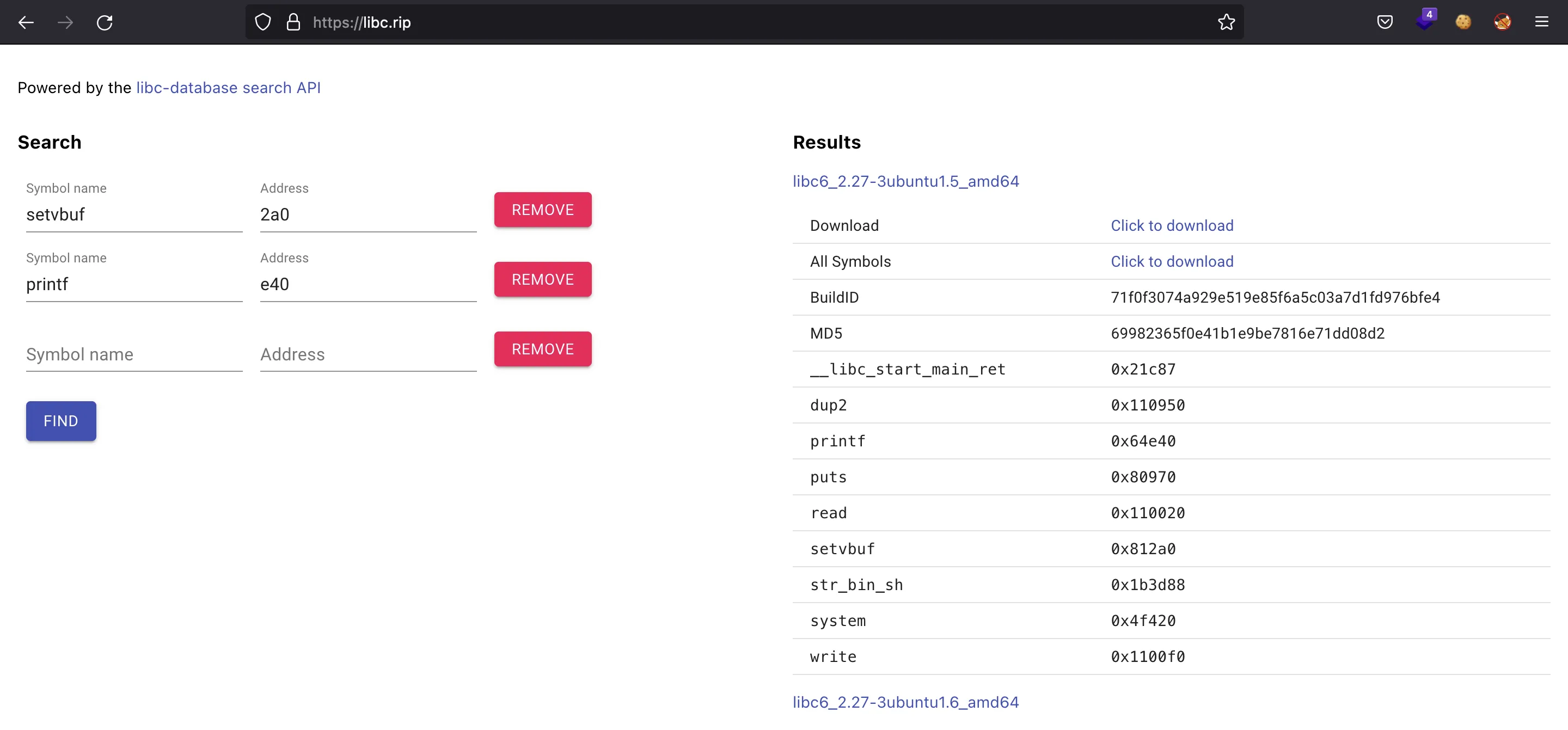Select setvbuf offset 0x812a0
Screen dimensions: 1568x730
[1143, 549]
